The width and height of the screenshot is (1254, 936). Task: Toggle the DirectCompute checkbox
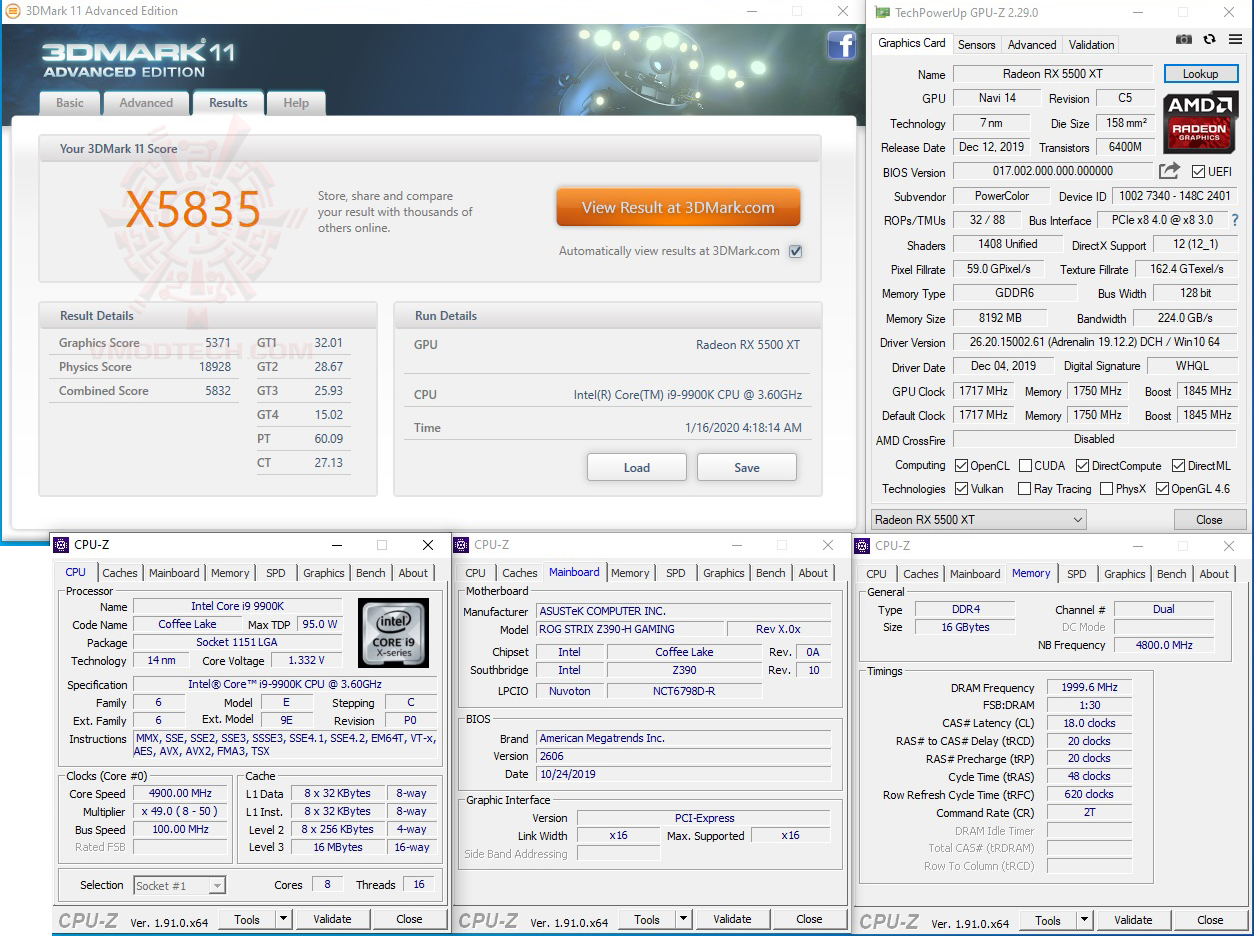pos(1082,466)
